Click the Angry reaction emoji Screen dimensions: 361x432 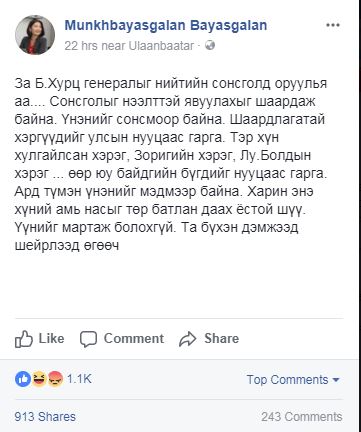[55, 379]
